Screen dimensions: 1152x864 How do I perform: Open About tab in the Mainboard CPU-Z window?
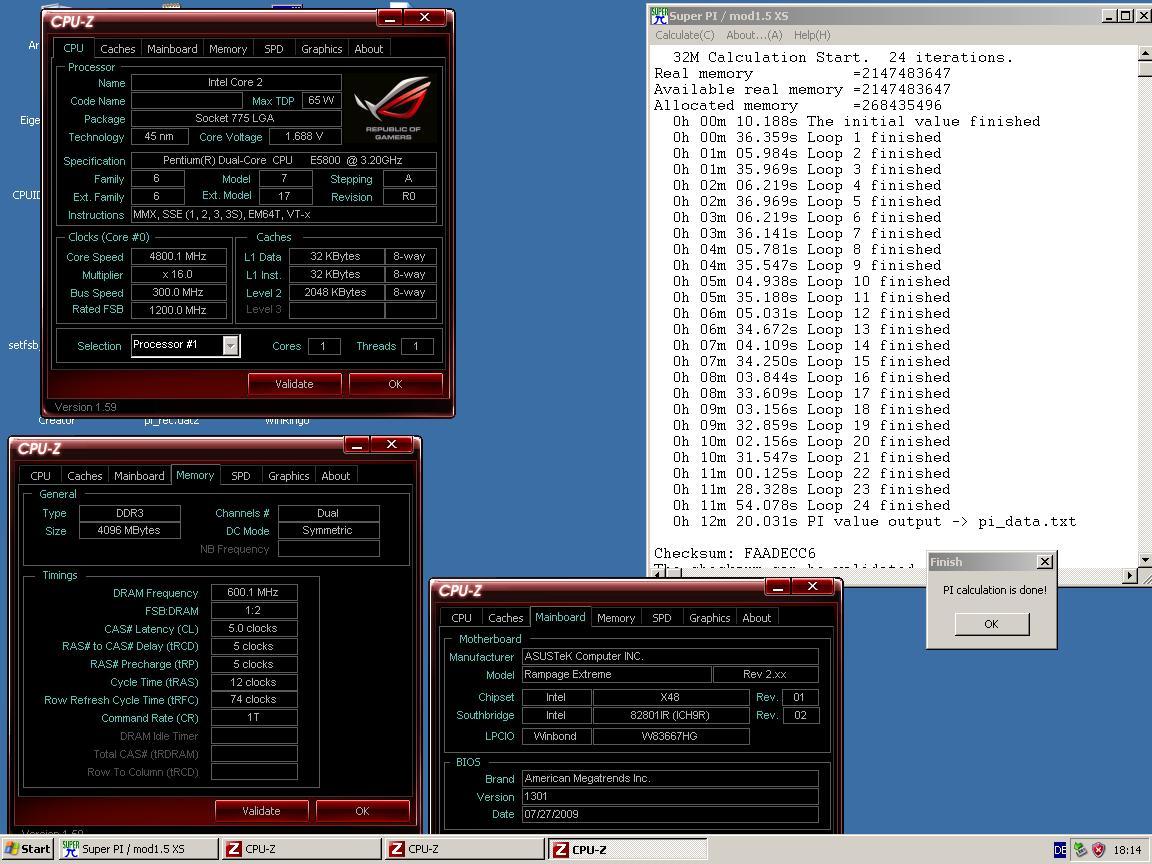[x=757, y=618]
